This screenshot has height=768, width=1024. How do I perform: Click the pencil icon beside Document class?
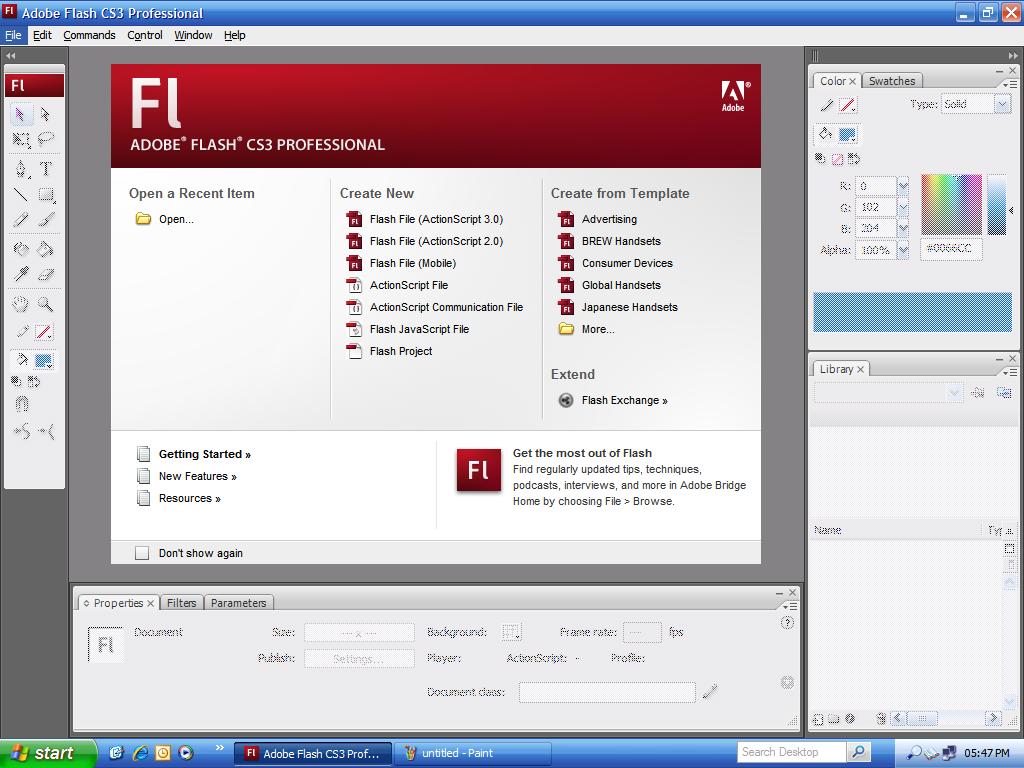[710, 691]
